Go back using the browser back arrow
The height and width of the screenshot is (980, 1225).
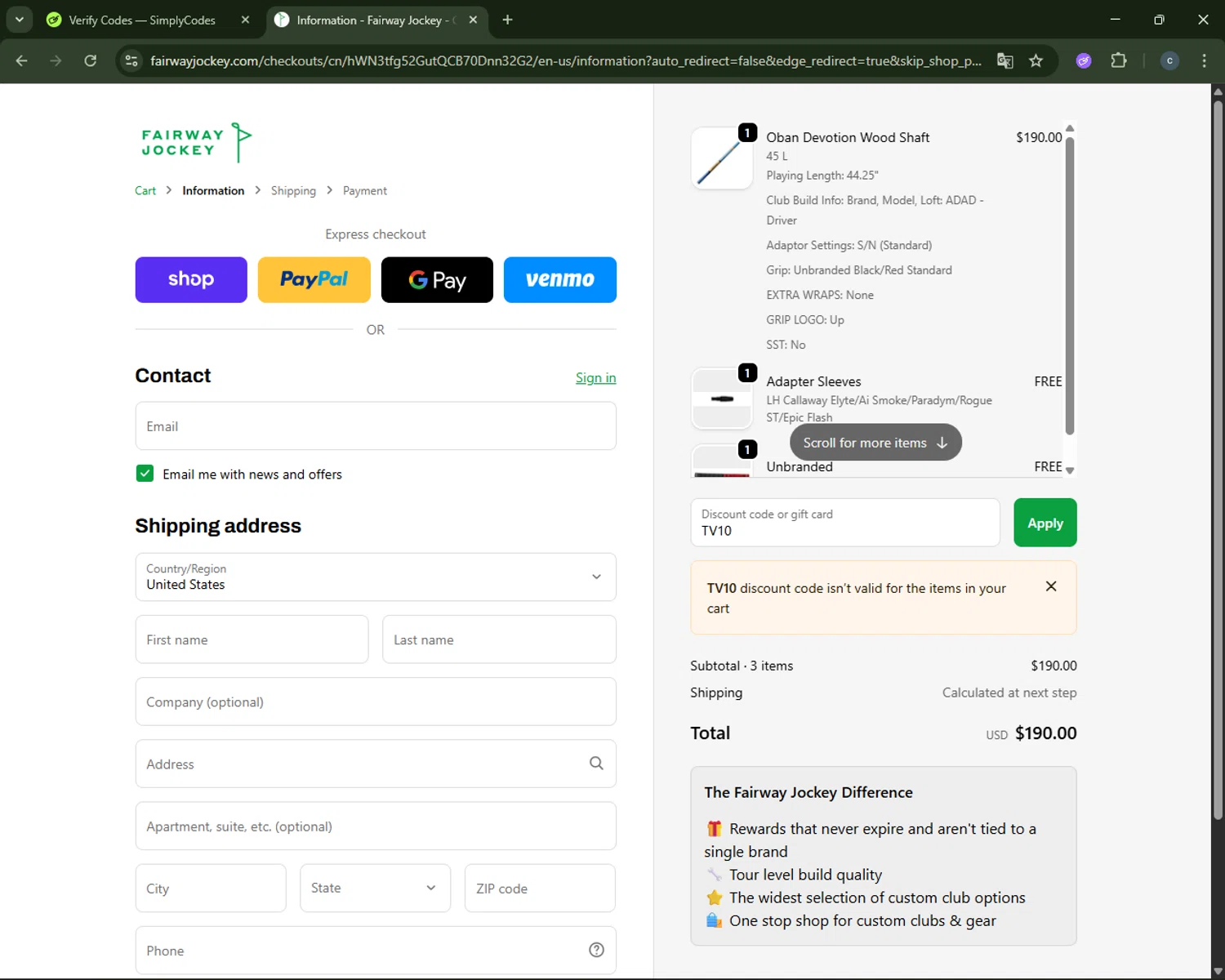pyautogui.click(x=22, y=60)
